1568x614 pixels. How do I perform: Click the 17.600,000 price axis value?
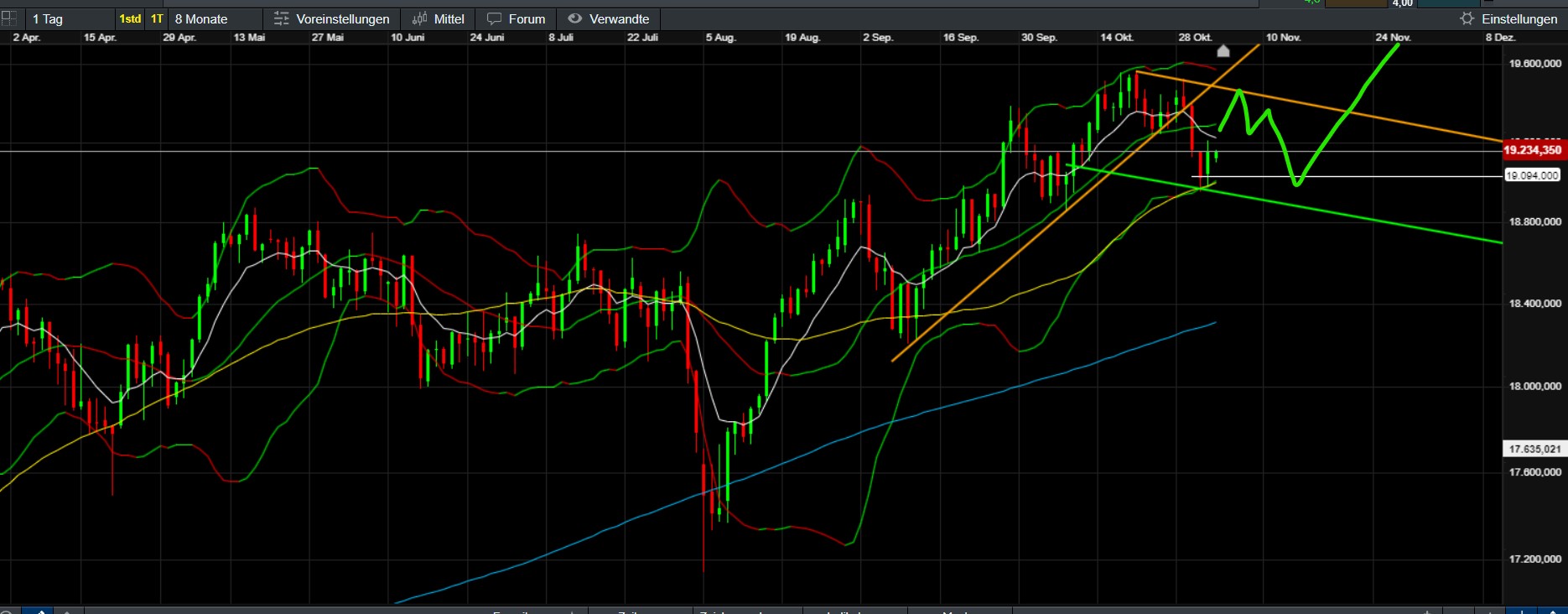[1534, 472]
